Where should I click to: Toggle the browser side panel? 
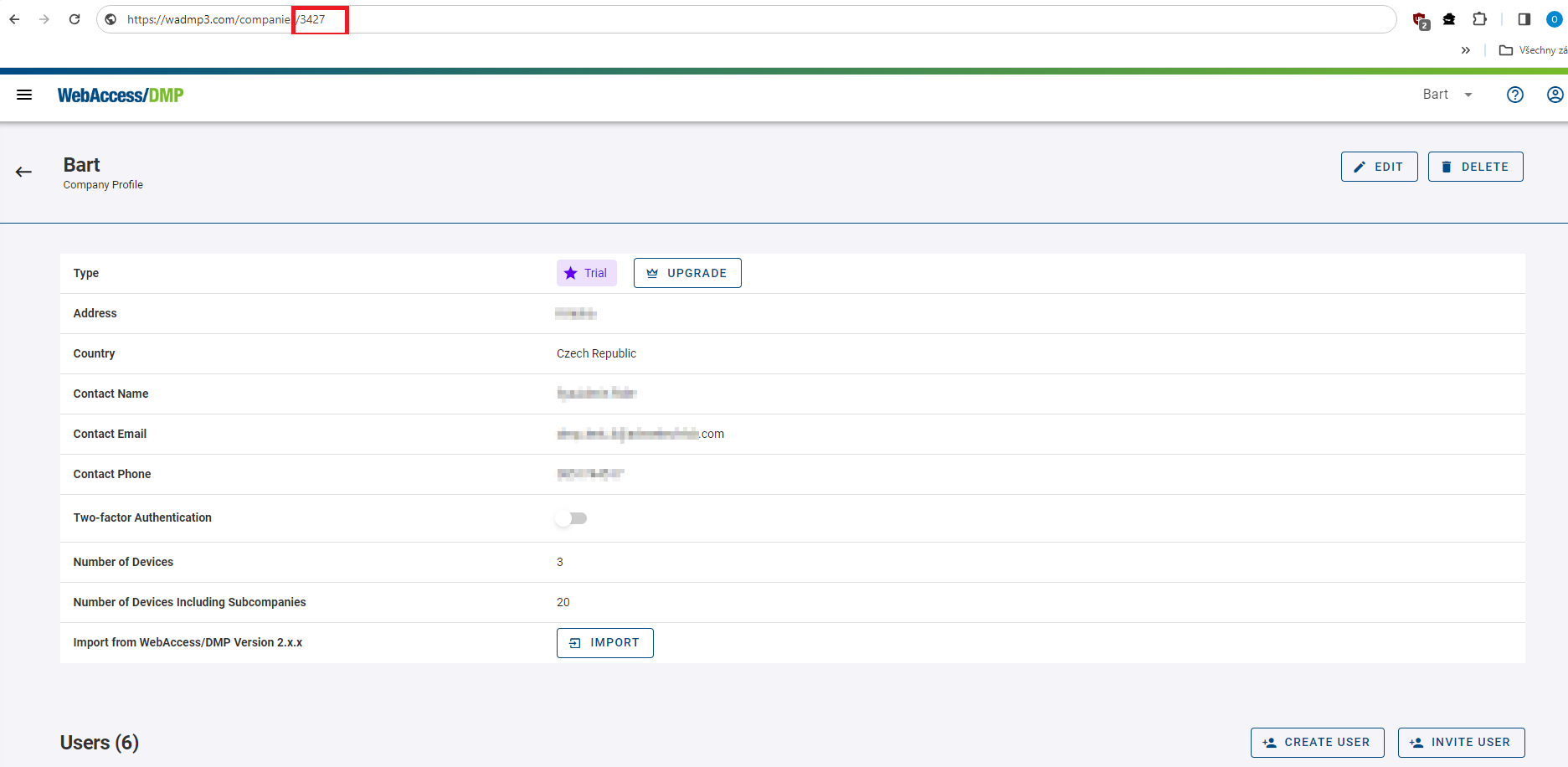click(x=1524, y=19)
